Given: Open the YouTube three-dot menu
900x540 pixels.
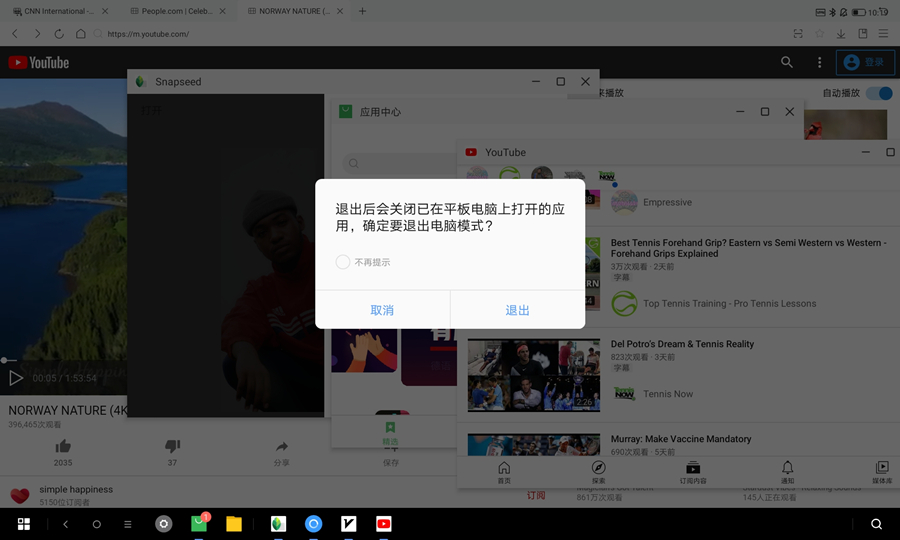Looking at the screenshot, I should [x=820, y=62].
